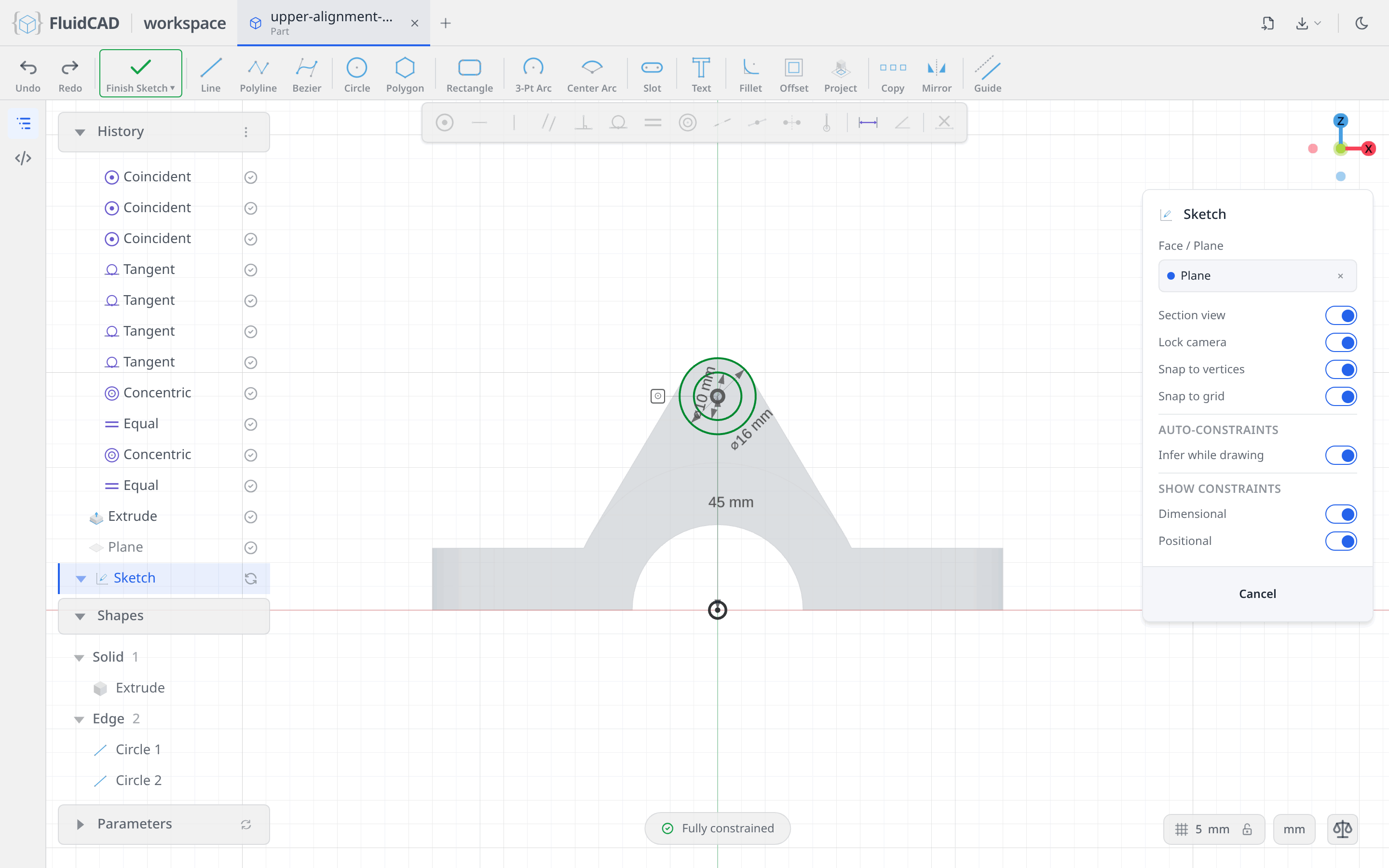The image size is (1389, 868).
Task: Click the dimension constraint icon
Action: coord(867,122)
